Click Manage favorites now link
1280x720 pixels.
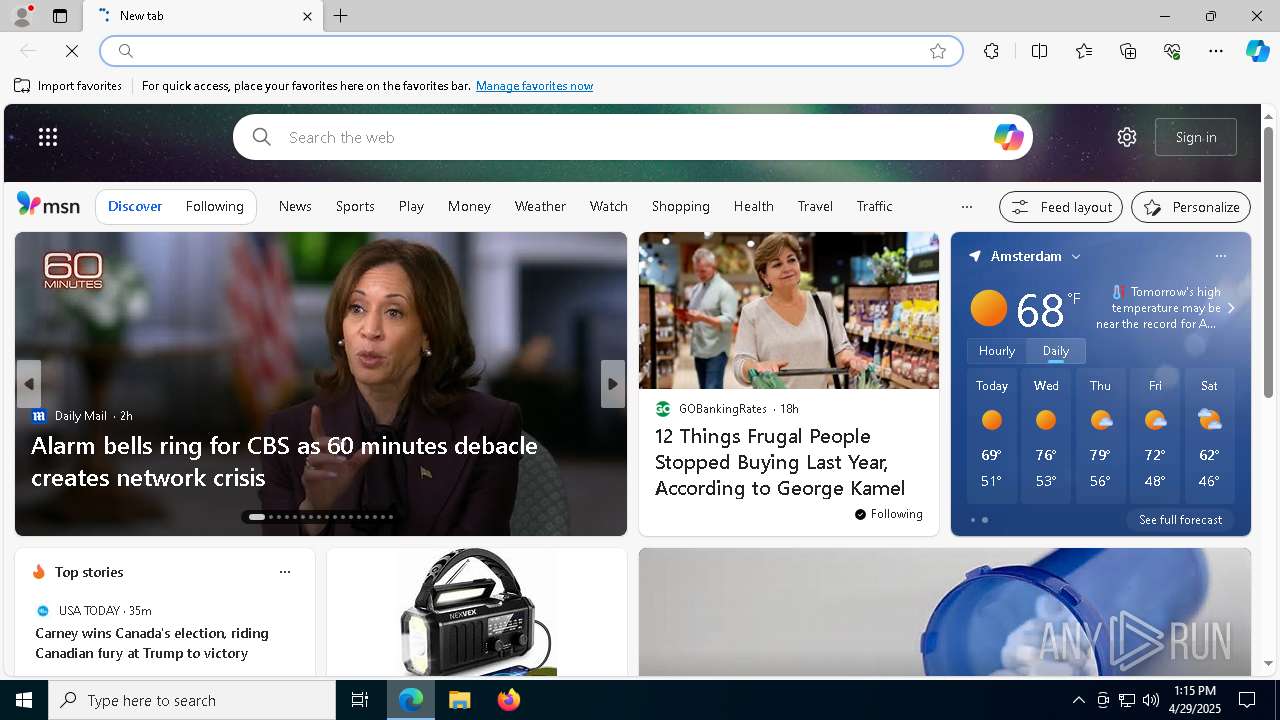pos(534,86)
